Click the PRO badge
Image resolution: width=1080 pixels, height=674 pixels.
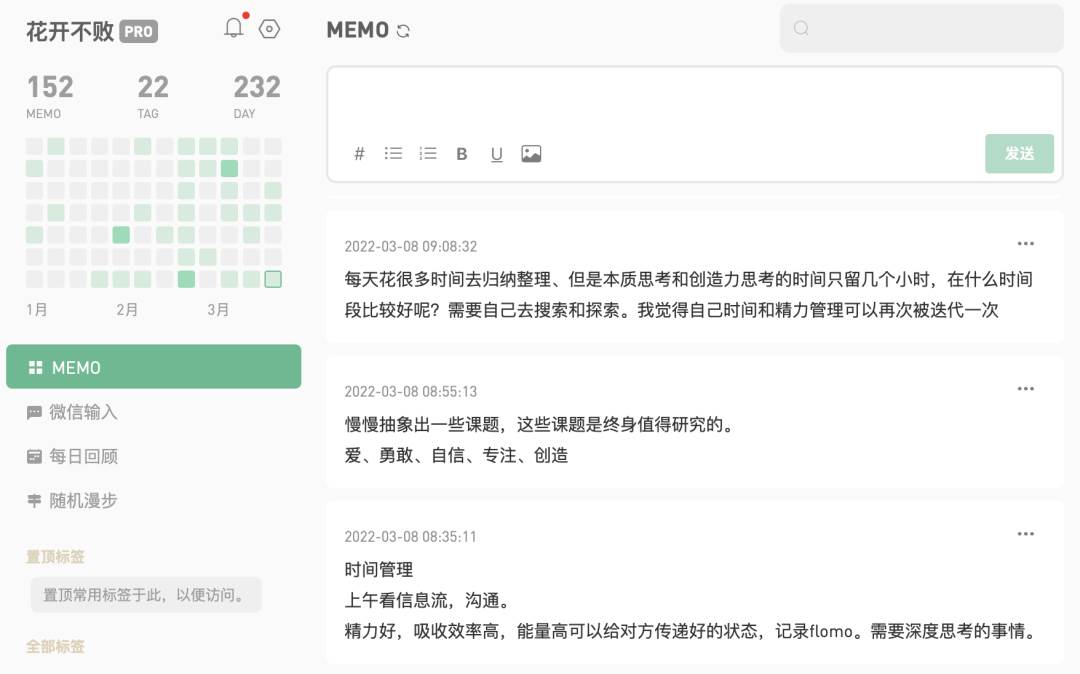pyautogui.click(x=138, y=31)
